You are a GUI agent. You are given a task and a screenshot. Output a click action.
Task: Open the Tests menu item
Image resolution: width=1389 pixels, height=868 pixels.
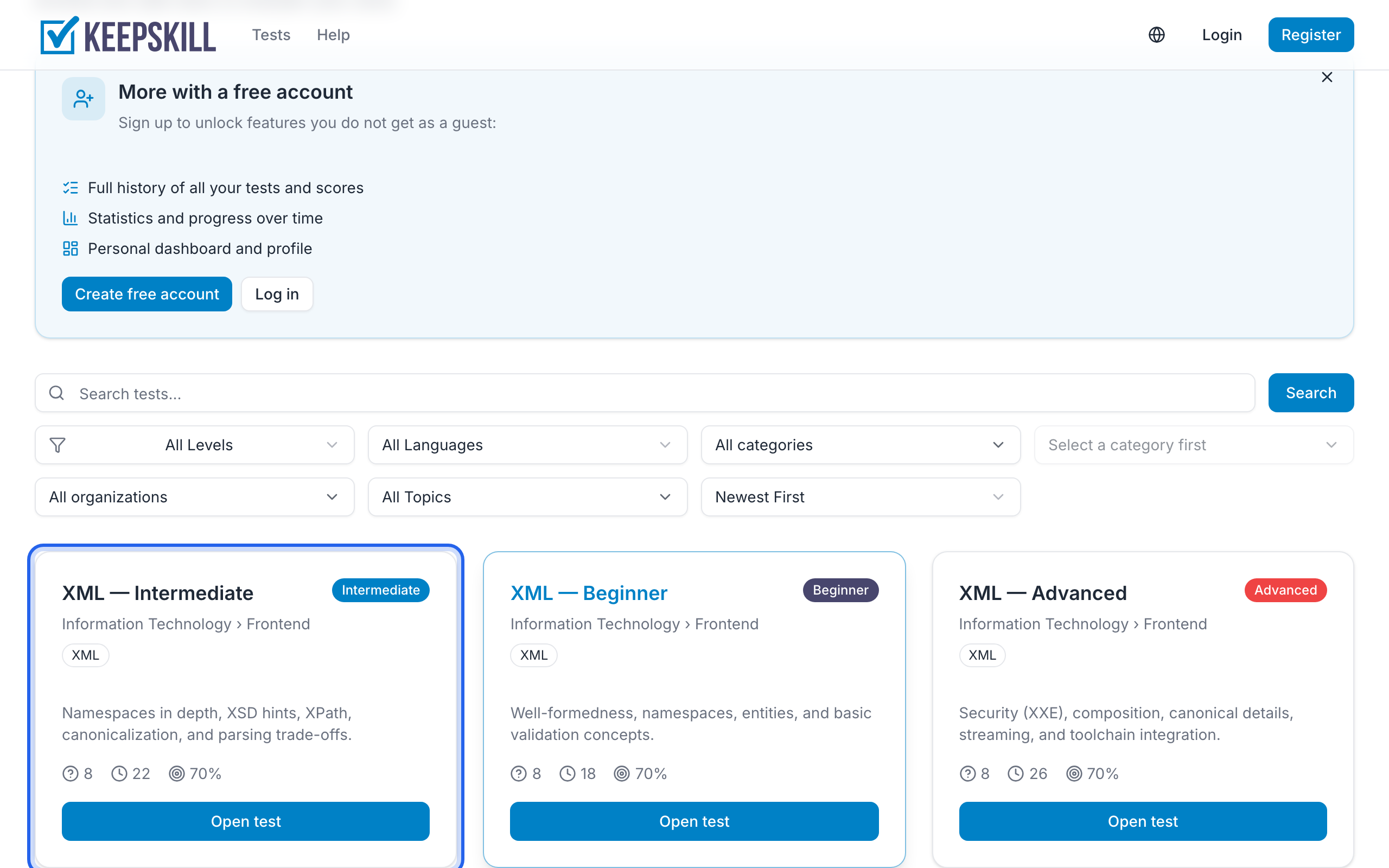tap(271, 35)
